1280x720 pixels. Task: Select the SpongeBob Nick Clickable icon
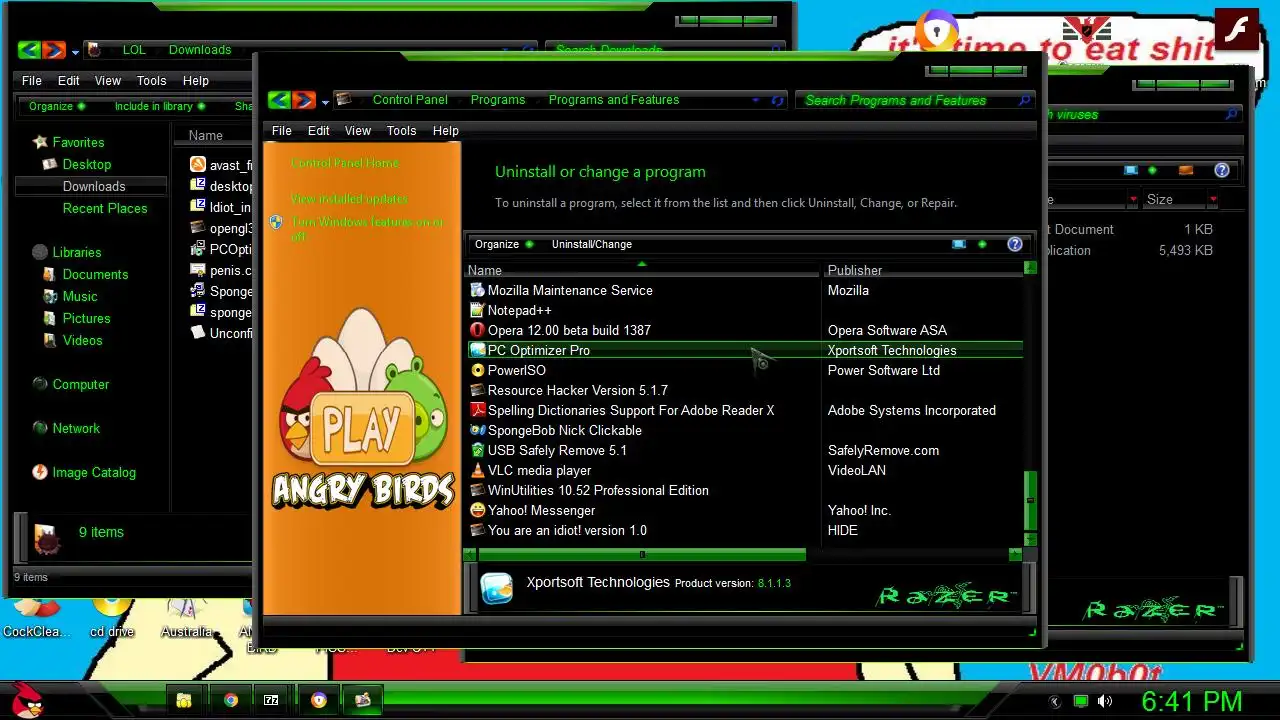[x=478, y=430]
